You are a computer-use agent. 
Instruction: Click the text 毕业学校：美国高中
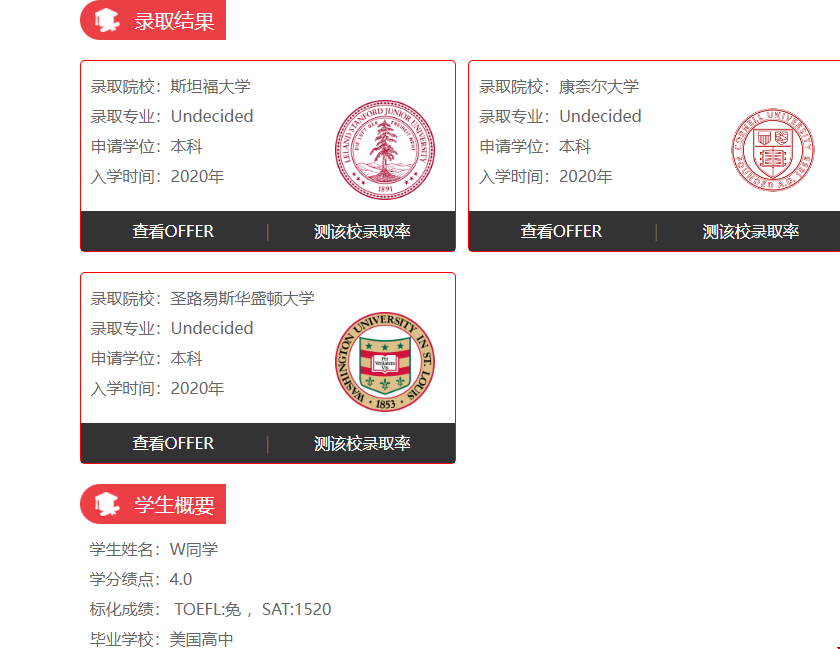pos(161,639)
